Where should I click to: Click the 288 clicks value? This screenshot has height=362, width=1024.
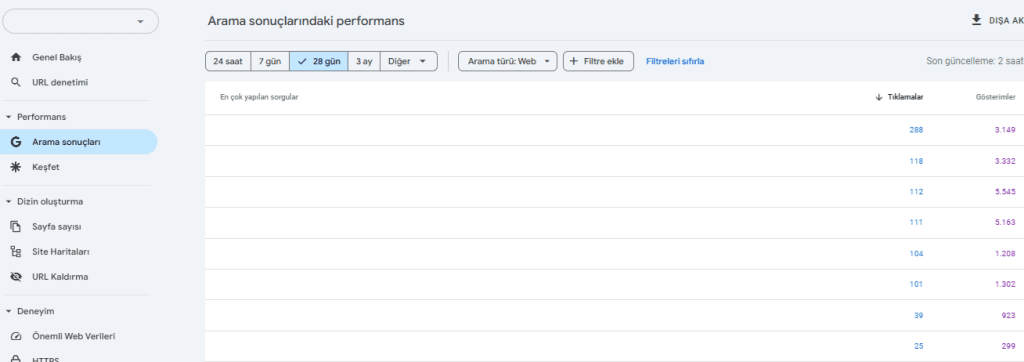916,130
